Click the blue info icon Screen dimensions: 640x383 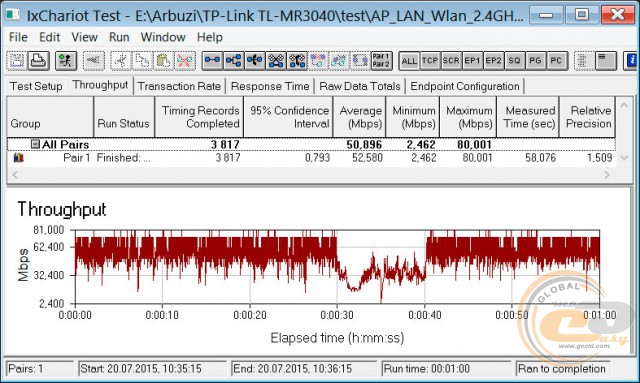[631, 61]
